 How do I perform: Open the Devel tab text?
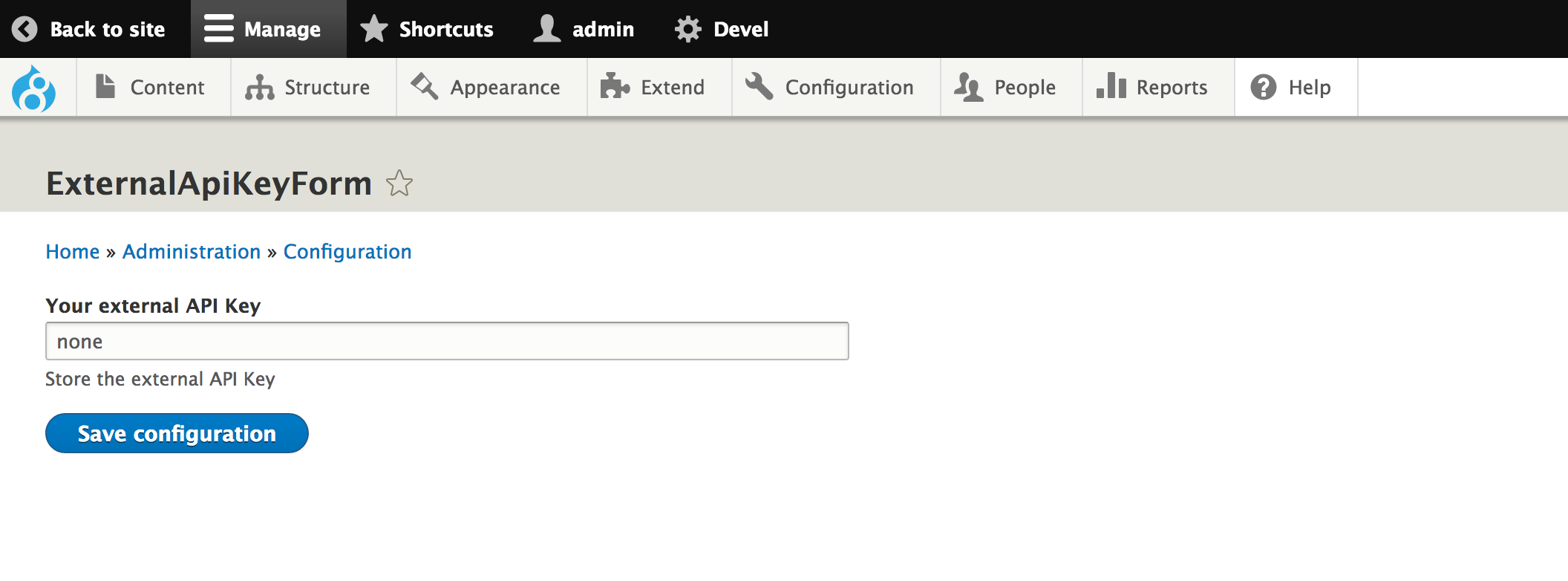coord(741,29)
